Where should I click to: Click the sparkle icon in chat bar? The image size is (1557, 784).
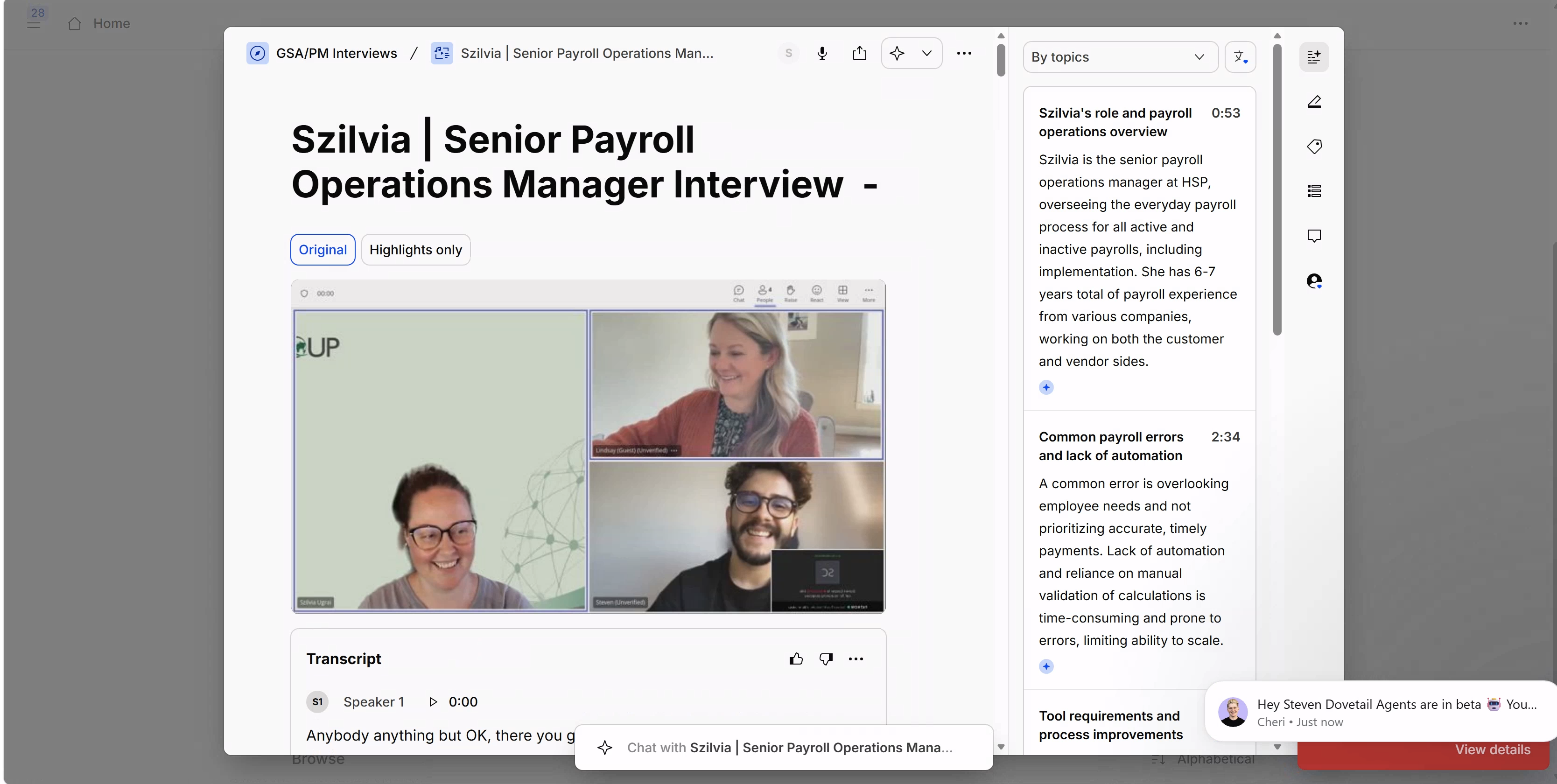coord(604,748)
